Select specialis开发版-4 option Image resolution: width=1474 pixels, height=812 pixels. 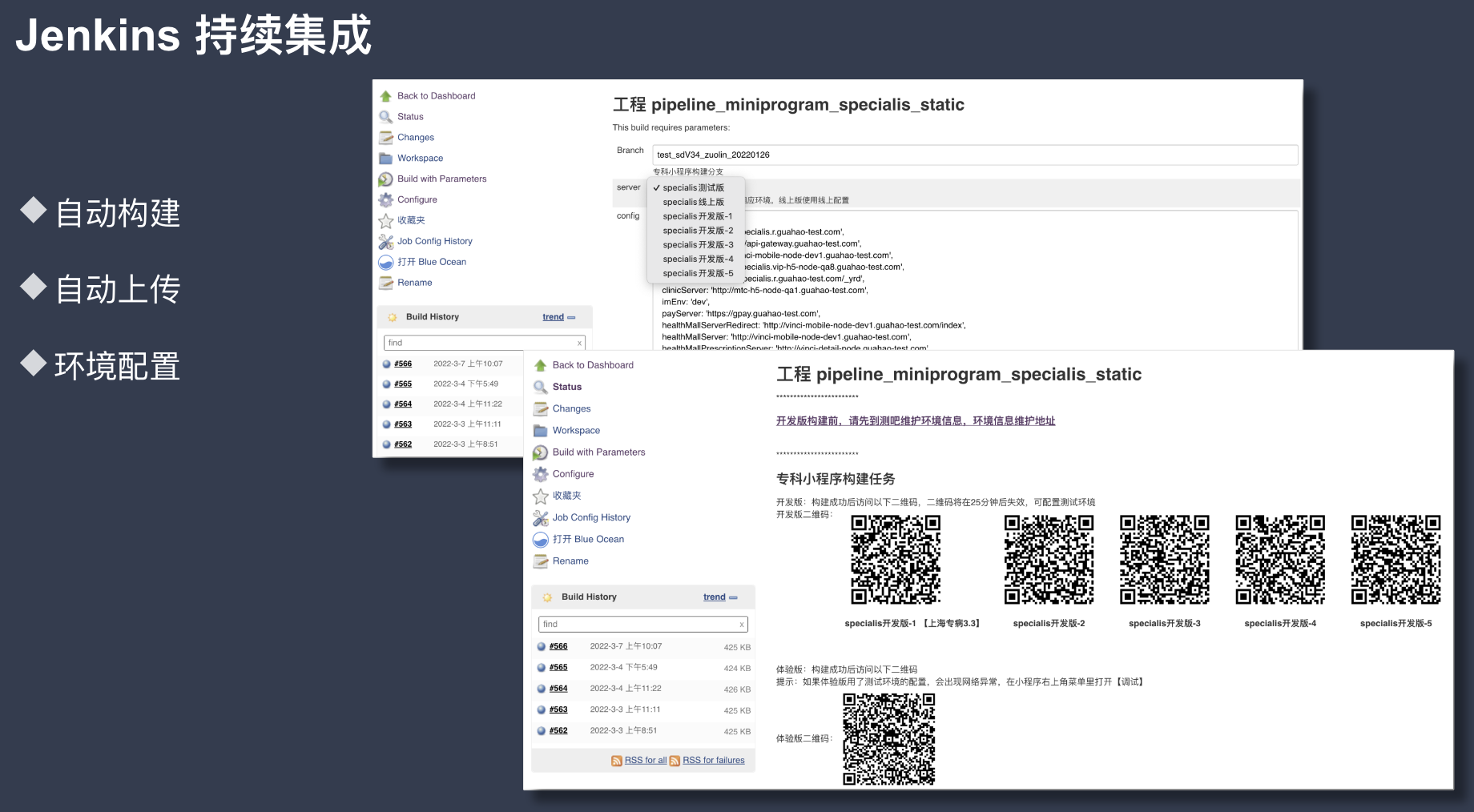[x=697, y=259]
